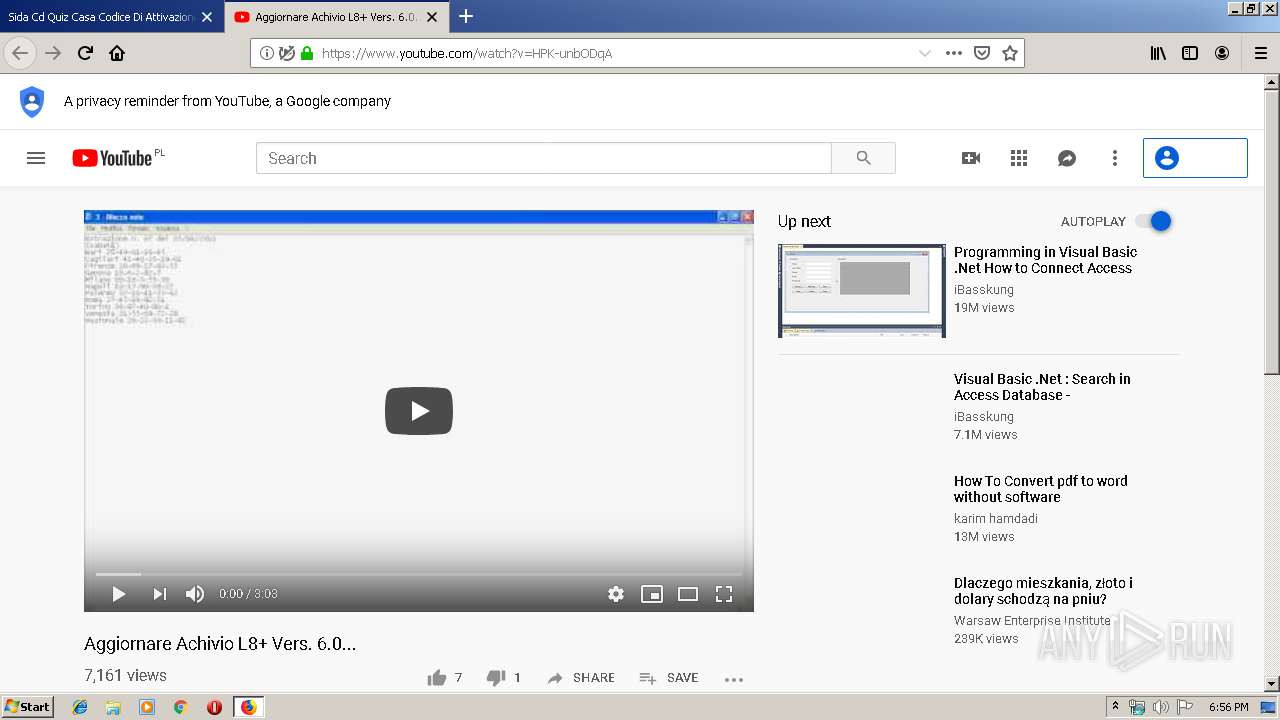This screenshot has width=1280, height=720.
Task: Open Opera from the taskbar
Action: (214, 707)
